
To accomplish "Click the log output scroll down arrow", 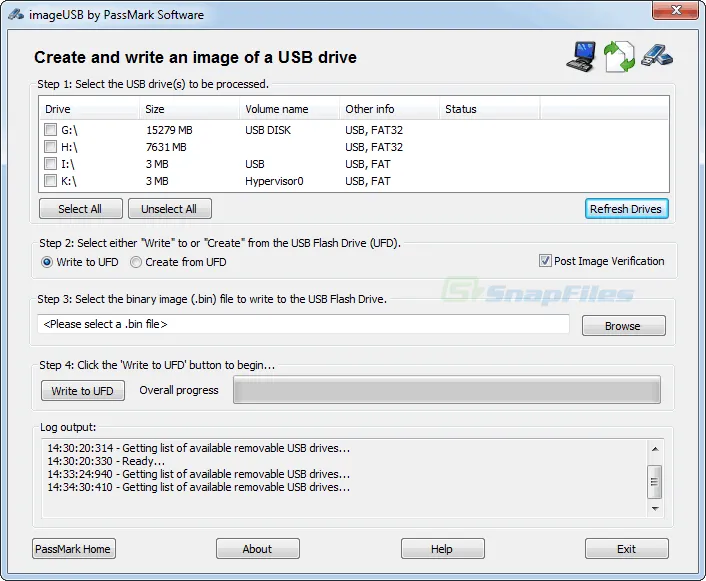I will pos(655,508).
